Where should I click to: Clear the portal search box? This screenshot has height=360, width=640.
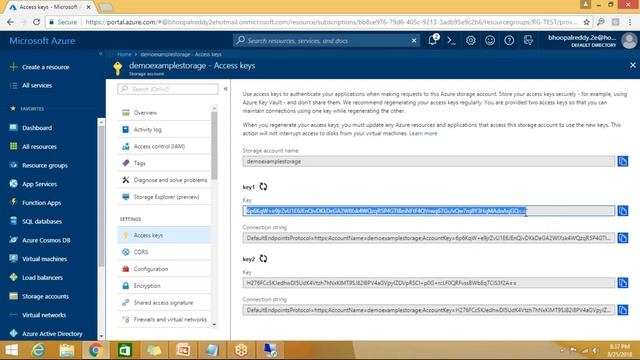coord(414,40)
